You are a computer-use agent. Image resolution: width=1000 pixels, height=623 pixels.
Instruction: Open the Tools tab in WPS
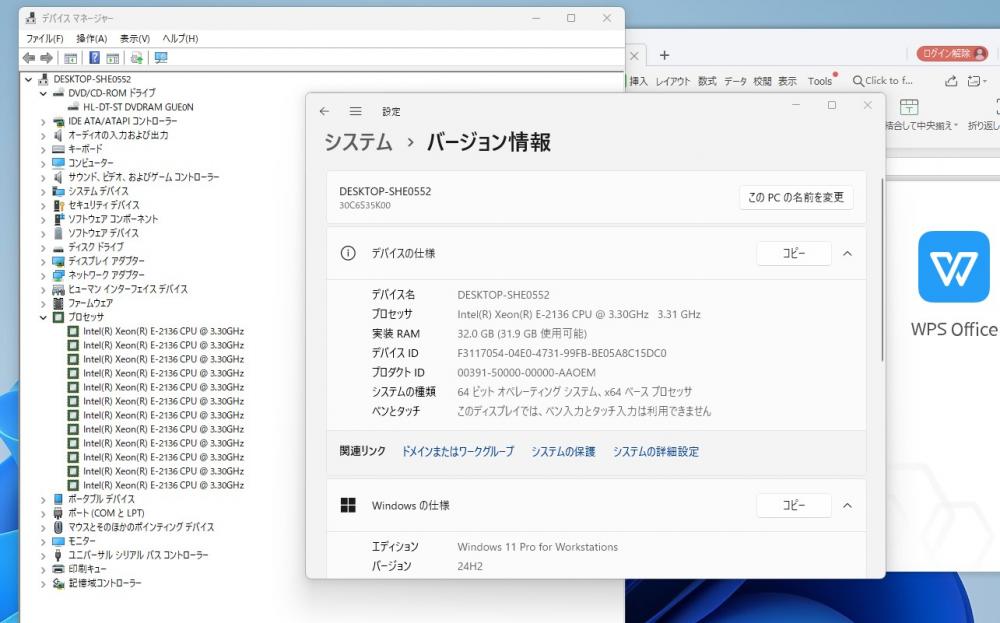point(820,81)
